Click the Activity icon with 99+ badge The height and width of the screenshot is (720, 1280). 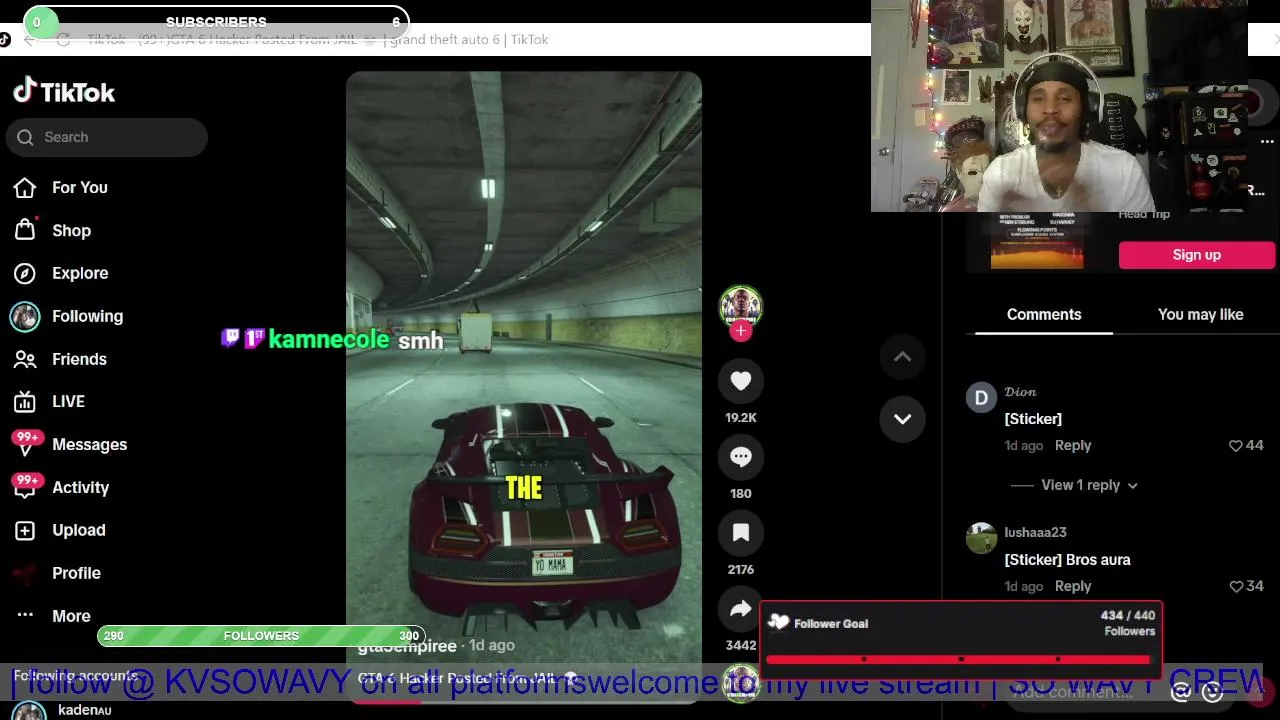[25, 486]
